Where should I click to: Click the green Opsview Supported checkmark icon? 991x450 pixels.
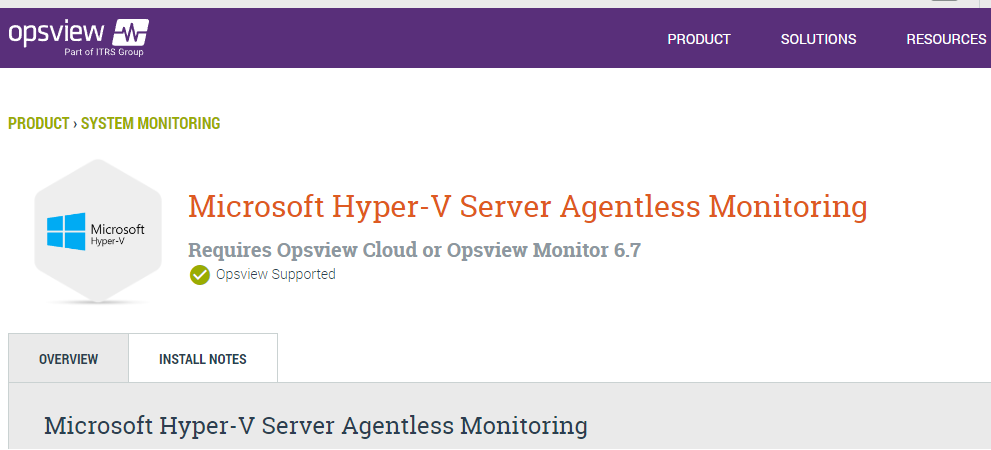[x=200, y=275]
